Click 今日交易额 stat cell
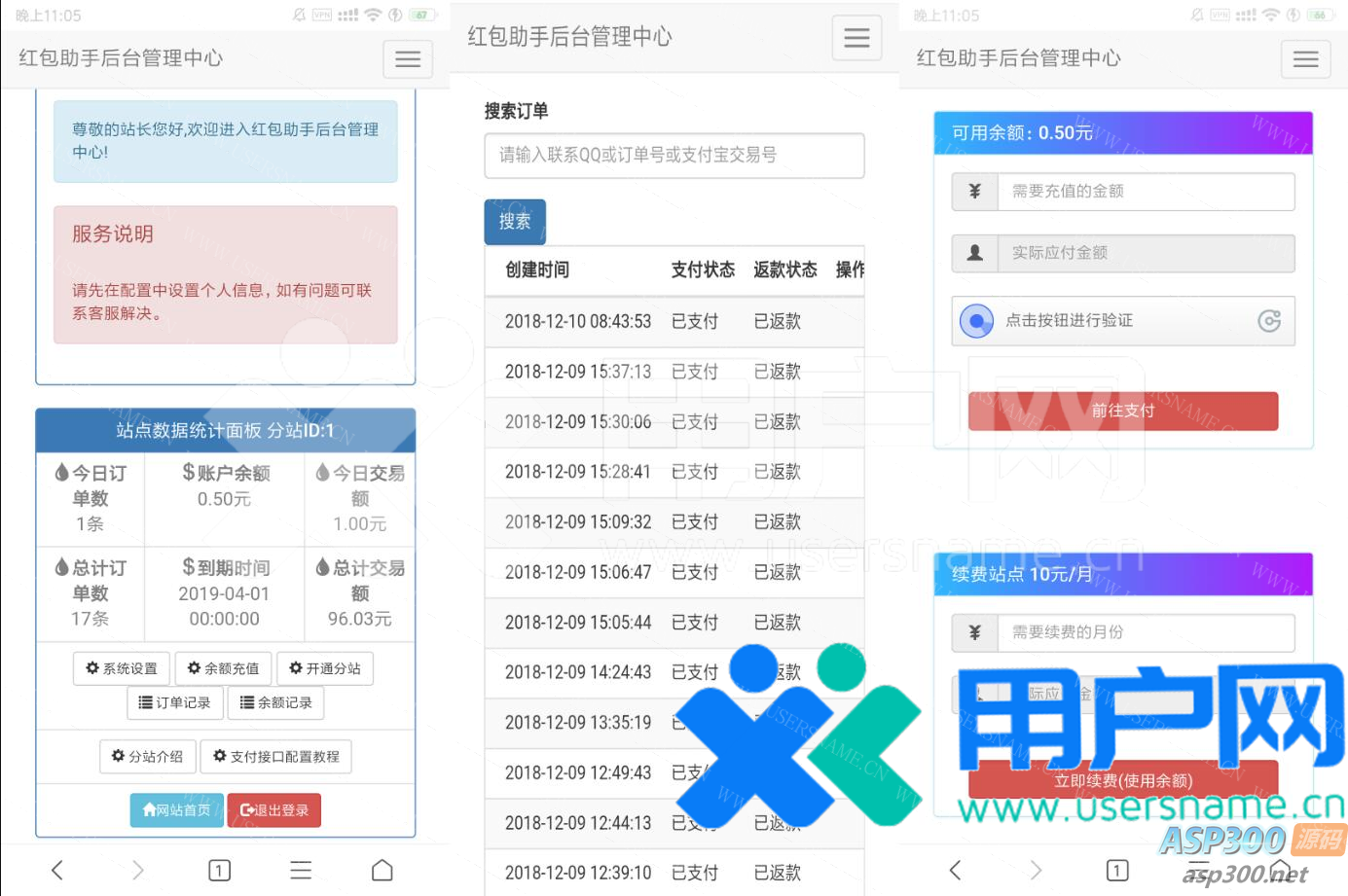The height and width of the screenshot is (896, 1348). pos(360,498)
